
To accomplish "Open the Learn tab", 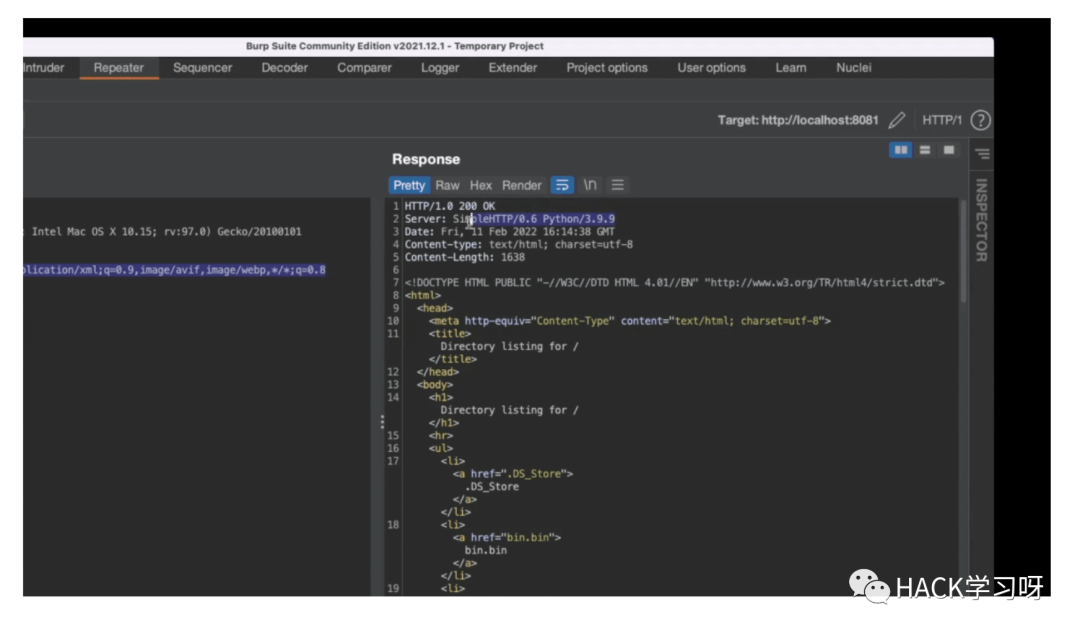I will pos(791,68).
